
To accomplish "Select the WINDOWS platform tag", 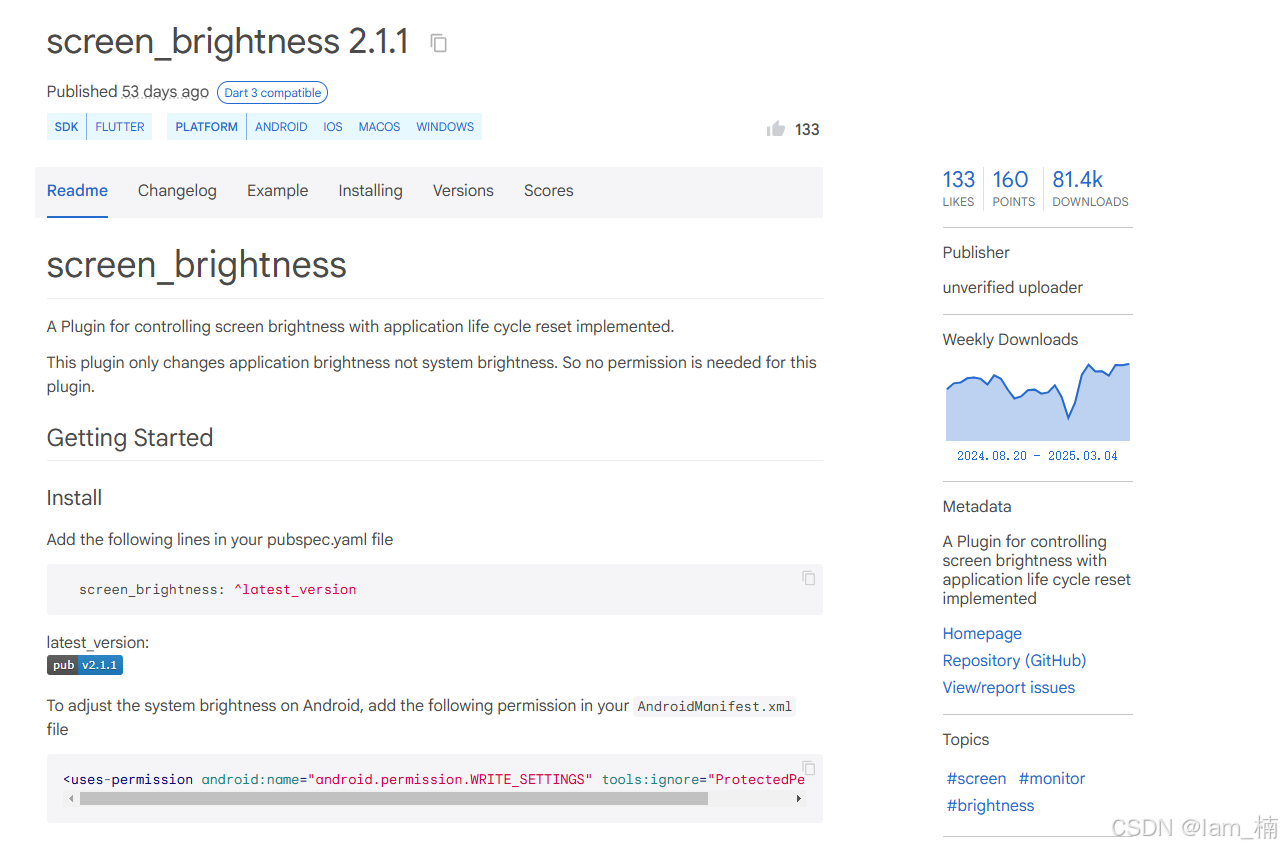I will pyautogui.click(x=445, y=127).
